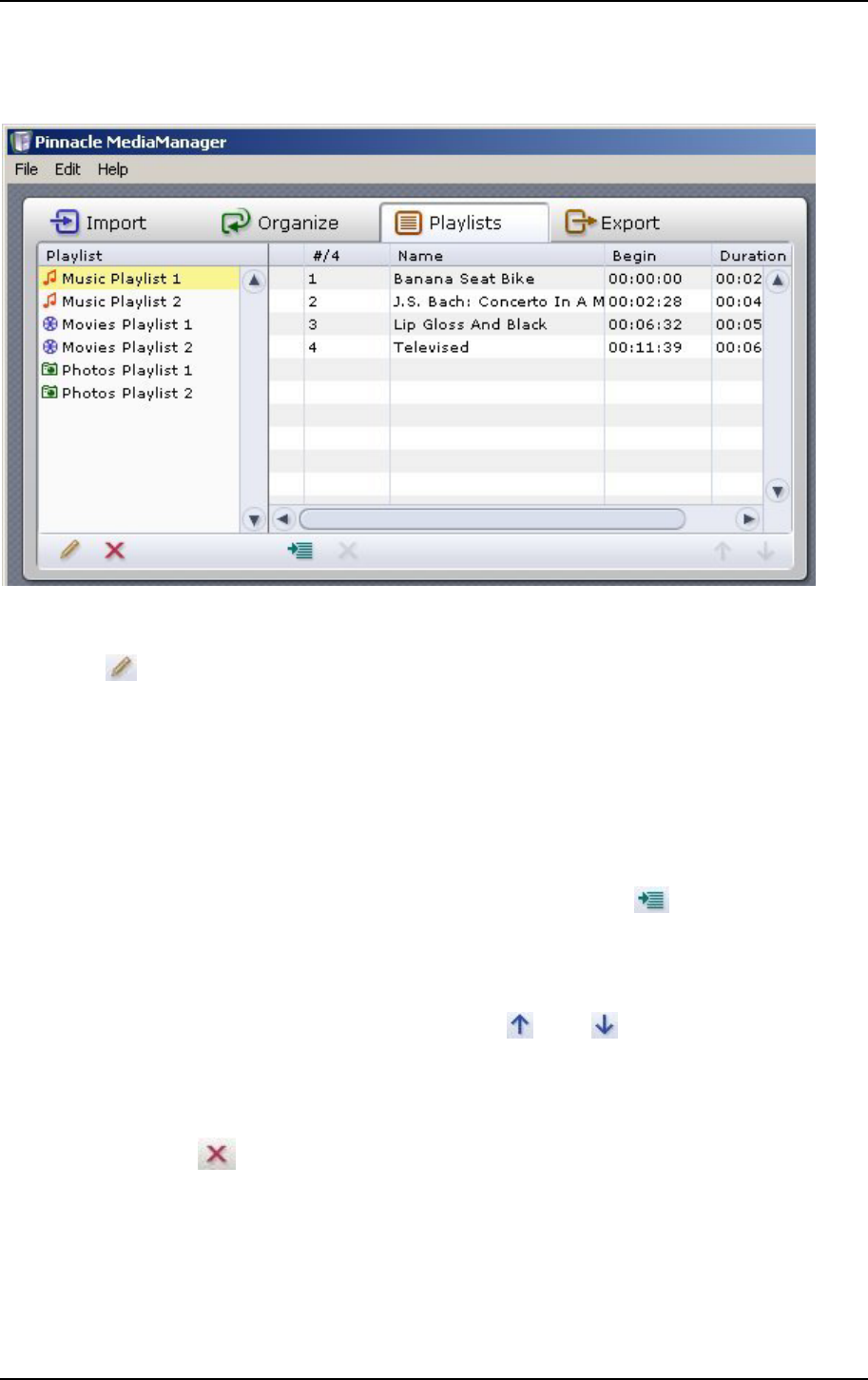The width and height of the screenshot is (868, 1380).
Task: Open the File menu
Action: coord(27,169)
